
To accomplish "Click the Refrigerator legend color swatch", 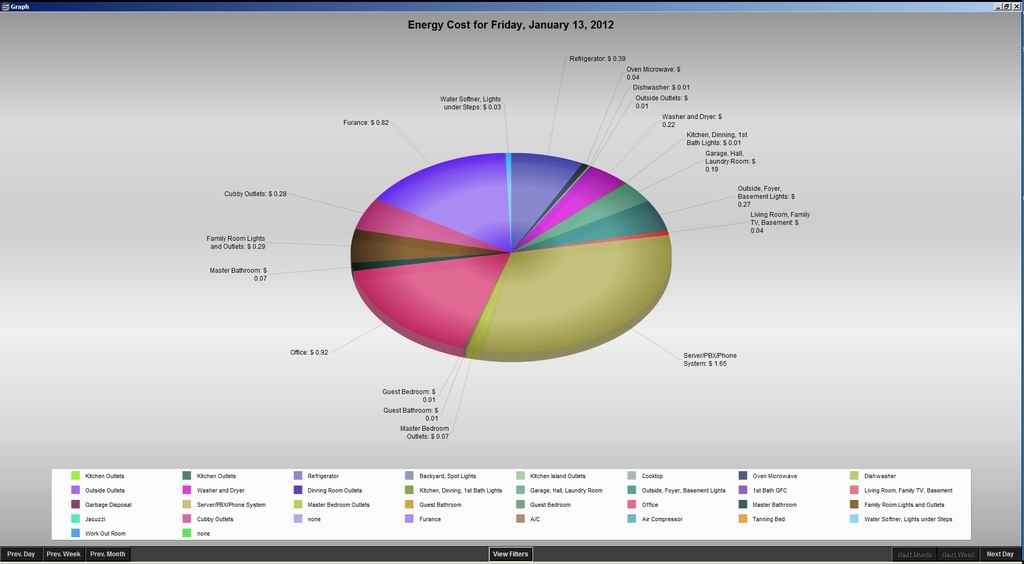I will [298, 476].
